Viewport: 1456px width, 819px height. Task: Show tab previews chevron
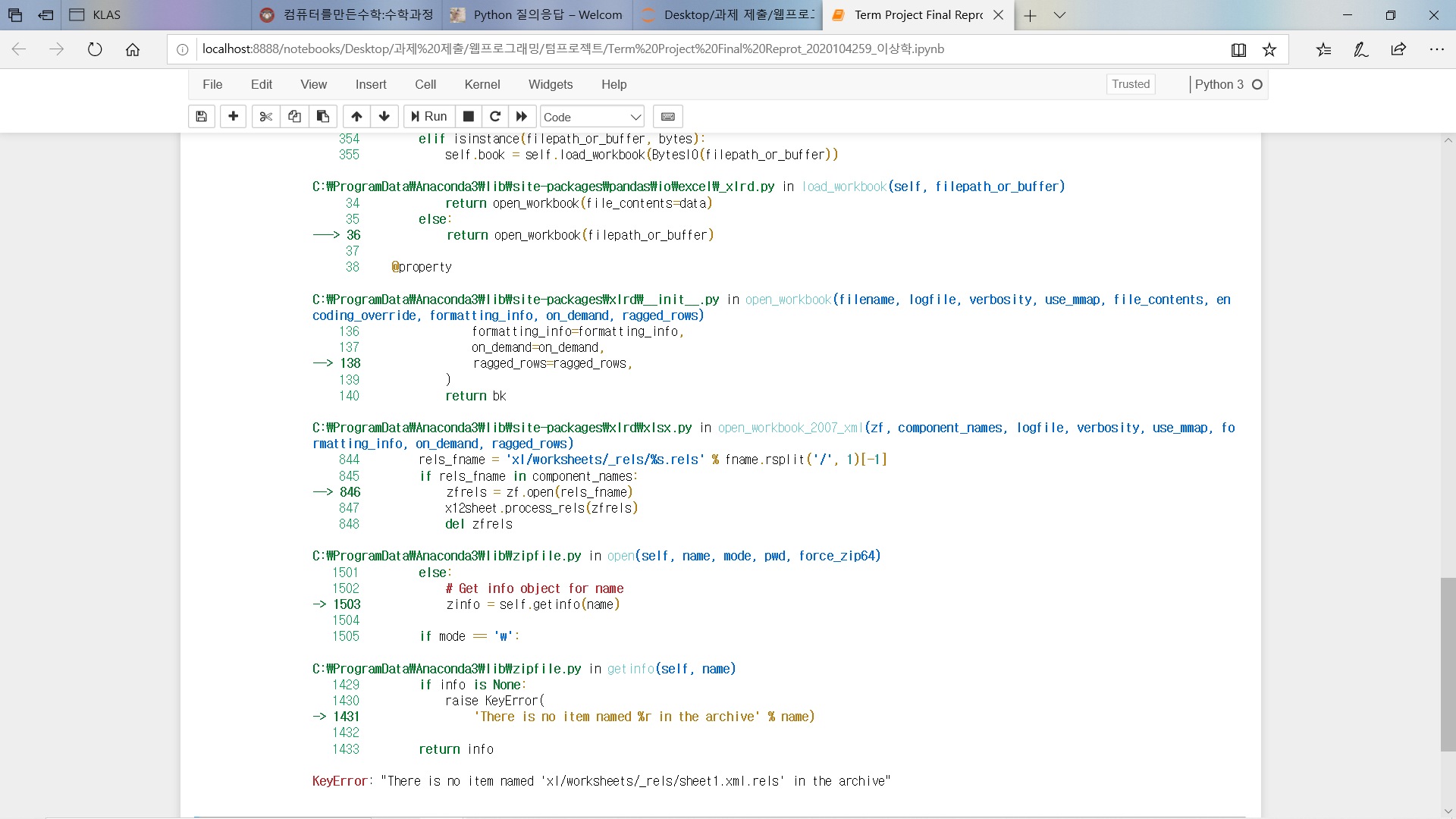[1060, 15]
